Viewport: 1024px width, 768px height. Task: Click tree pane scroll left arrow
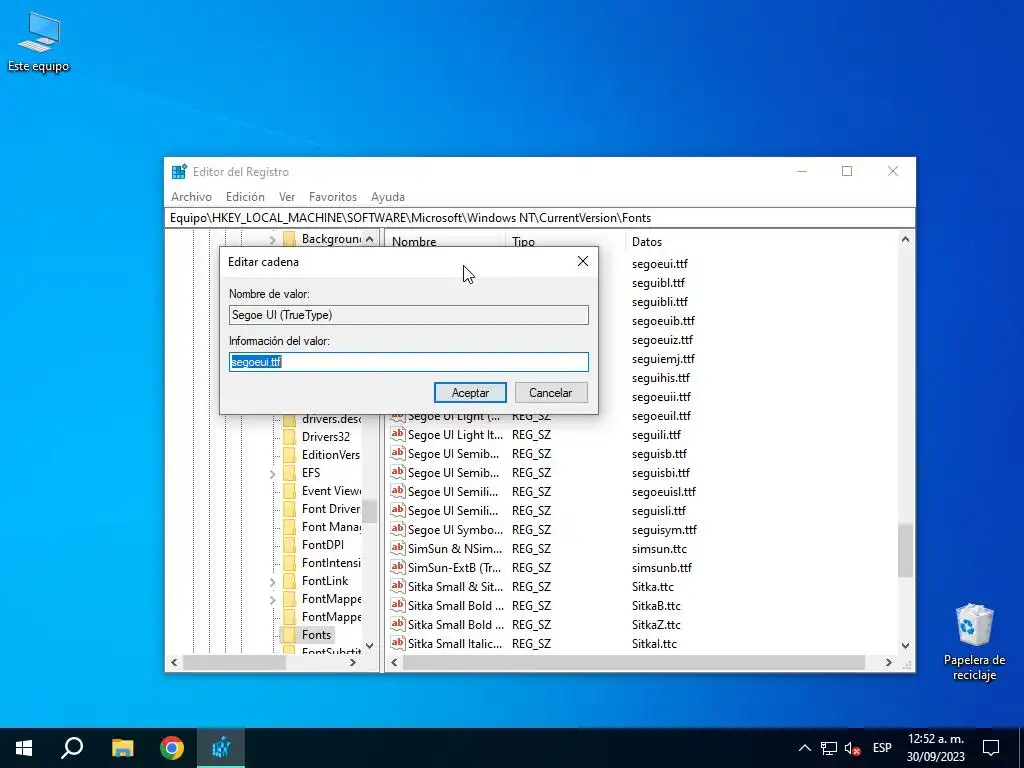(x=174, y=662)
